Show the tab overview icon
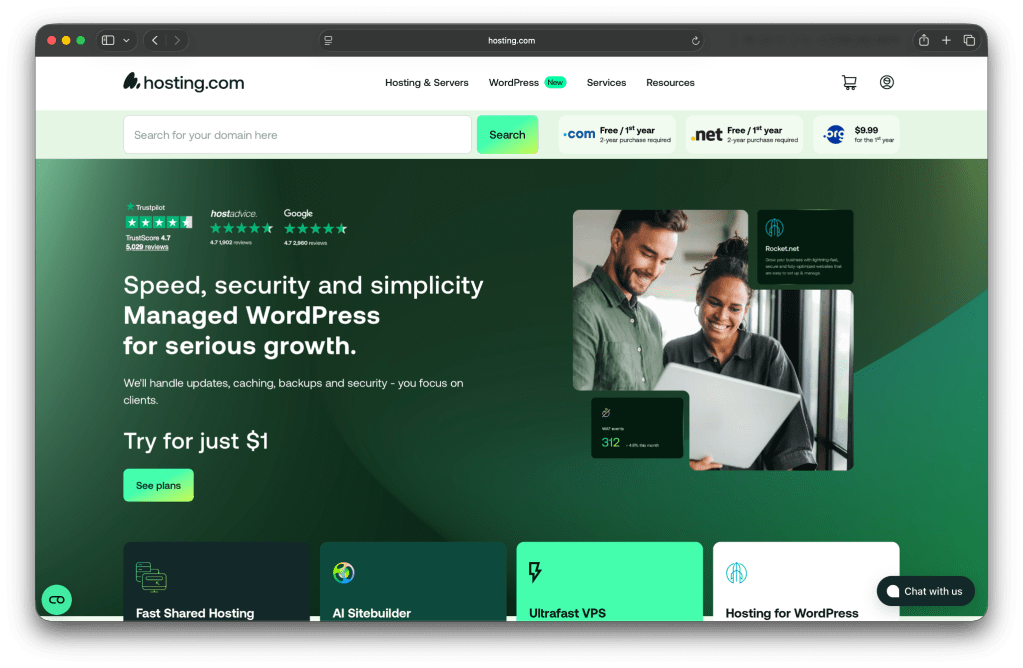Image resolution: width=1023 pixels, height=668 pixels. click(969, 40)
